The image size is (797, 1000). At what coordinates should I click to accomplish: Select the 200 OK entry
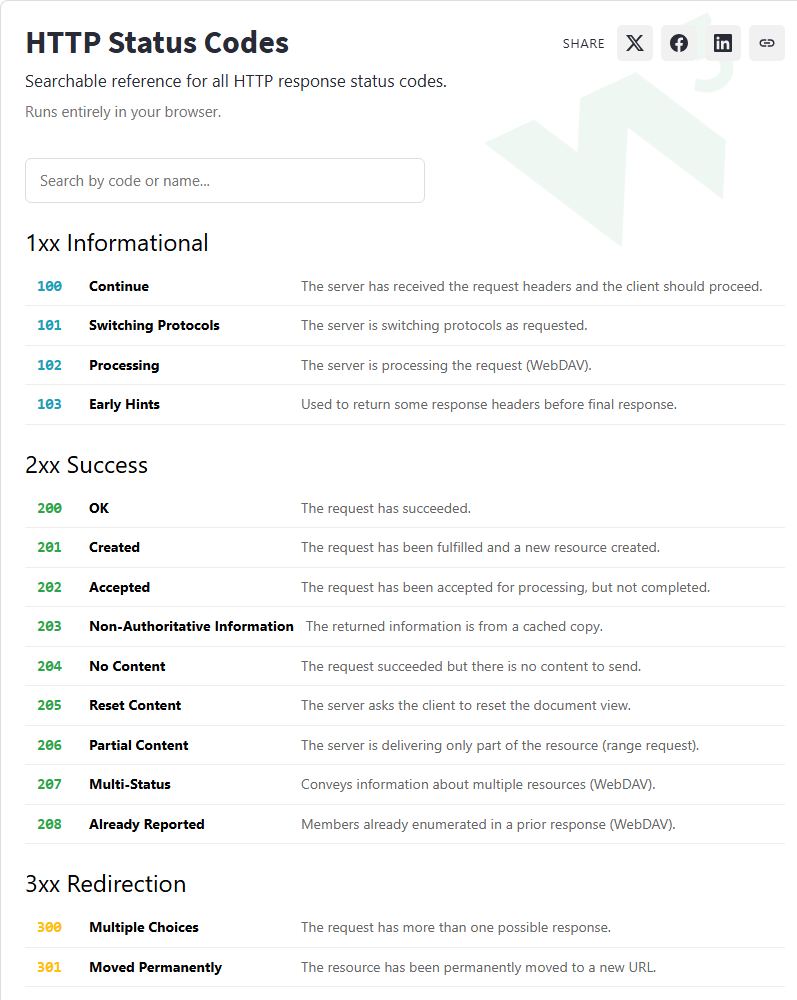405,508
